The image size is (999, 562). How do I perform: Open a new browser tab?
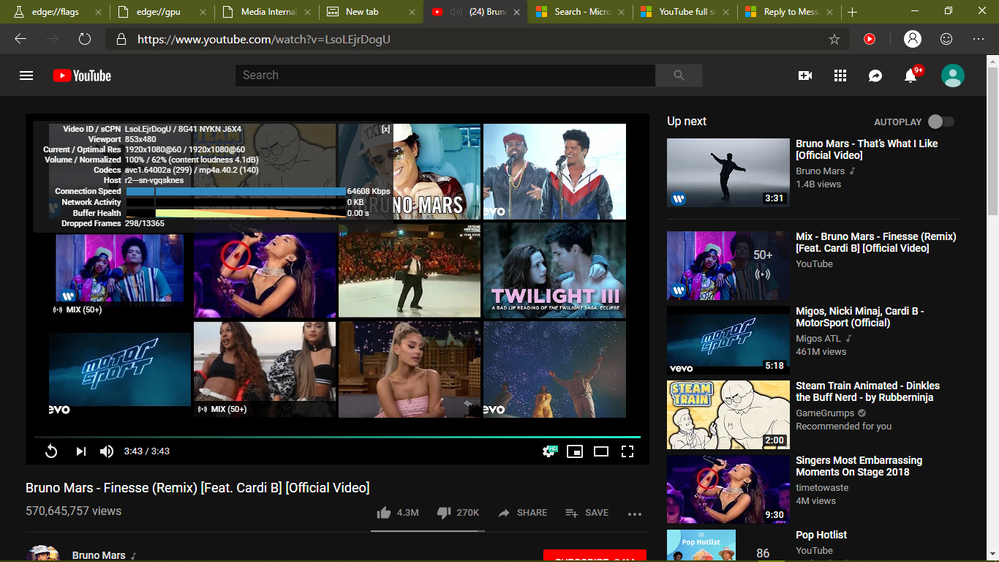[x=852, y=11]
